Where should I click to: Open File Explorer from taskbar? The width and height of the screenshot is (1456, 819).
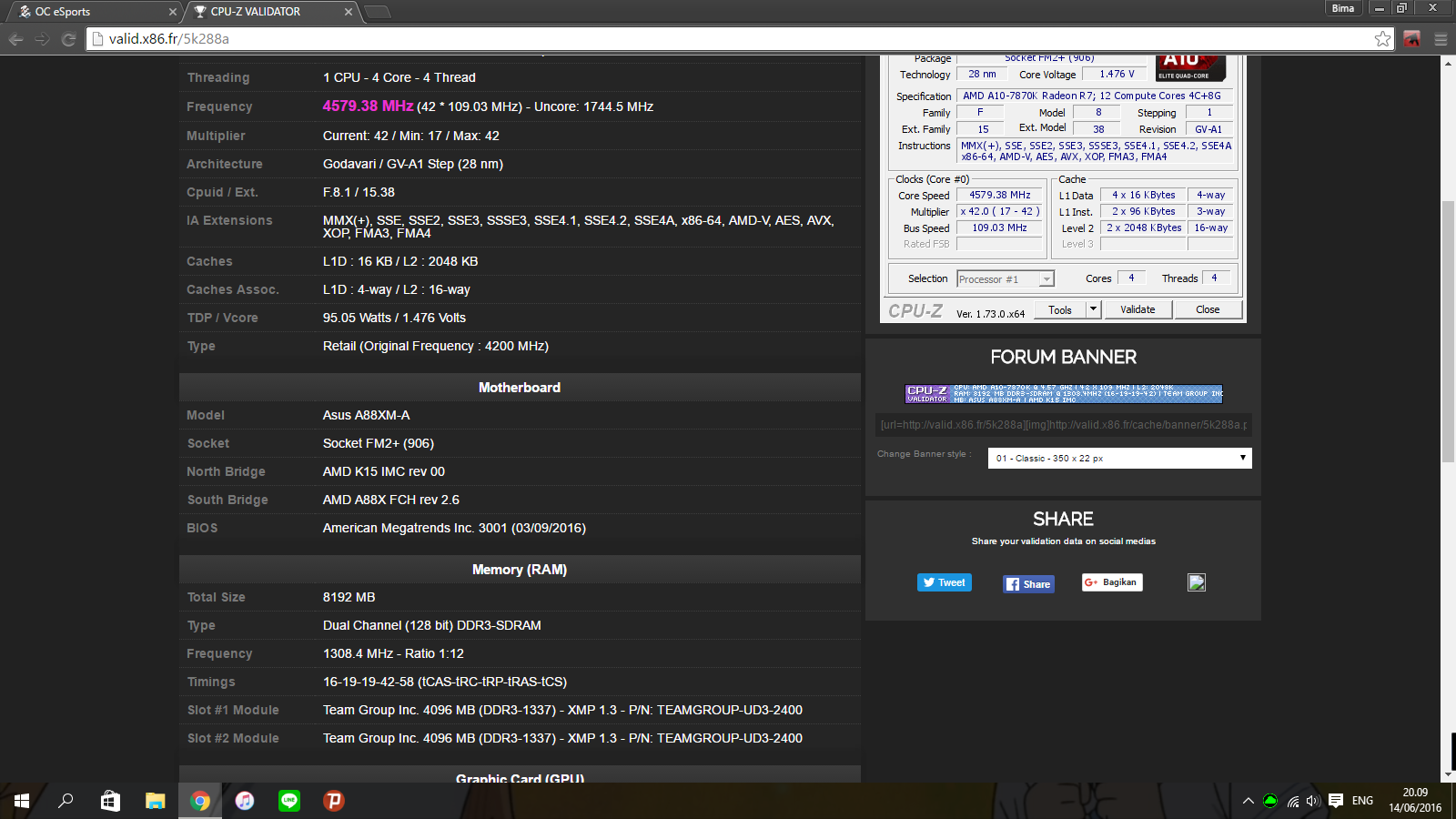pyautogui.click(x=155, y=801)
